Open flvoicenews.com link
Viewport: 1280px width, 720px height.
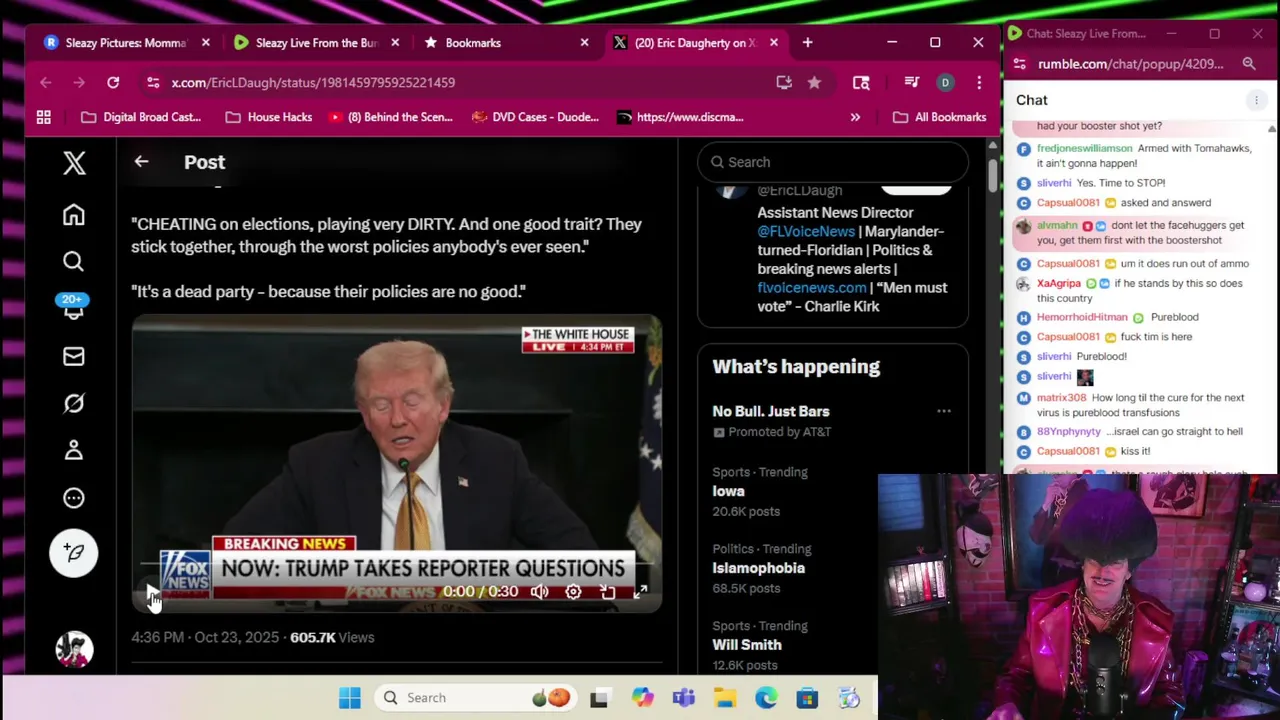pos(812,287)
